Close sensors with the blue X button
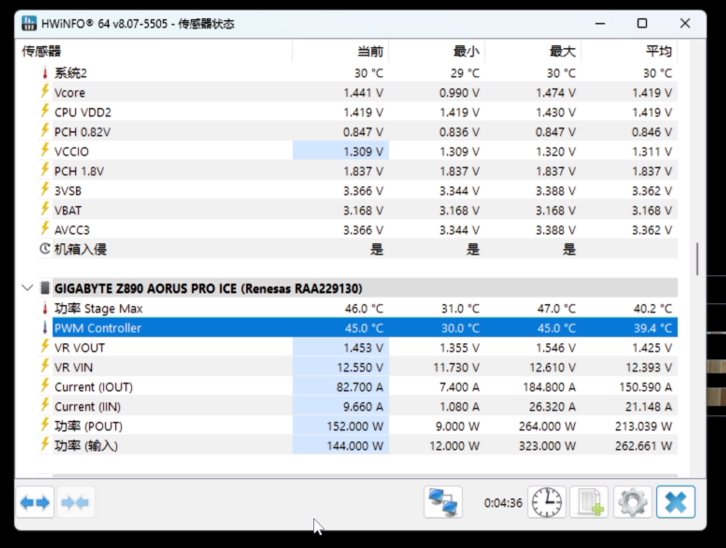726x548 pixels. tap(676, 502)
